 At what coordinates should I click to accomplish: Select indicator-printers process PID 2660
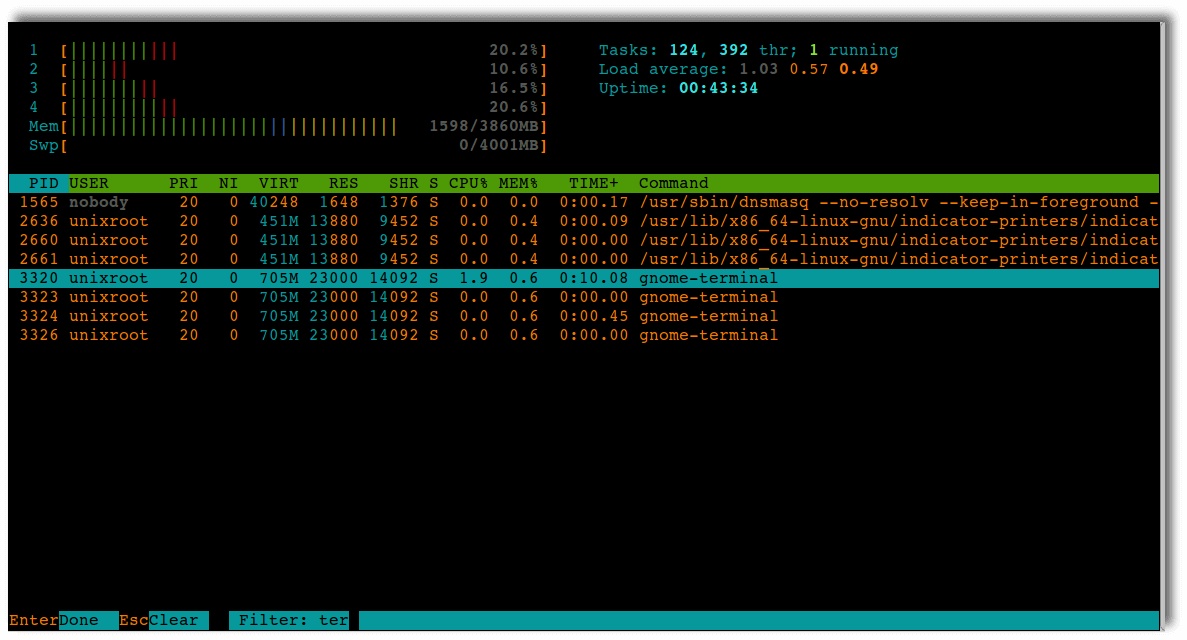coord(584,240)
